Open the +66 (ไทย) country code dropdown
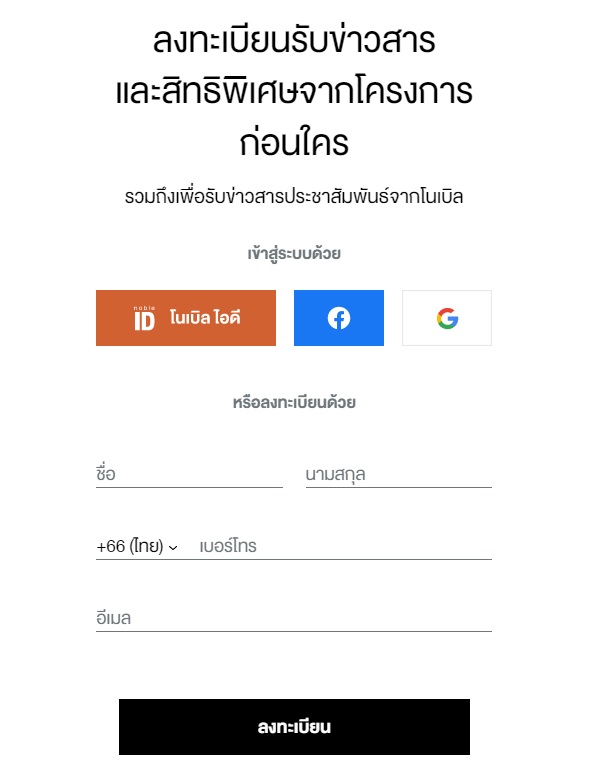The width and height of the screenshot is (594, 779). click(137, 546)
